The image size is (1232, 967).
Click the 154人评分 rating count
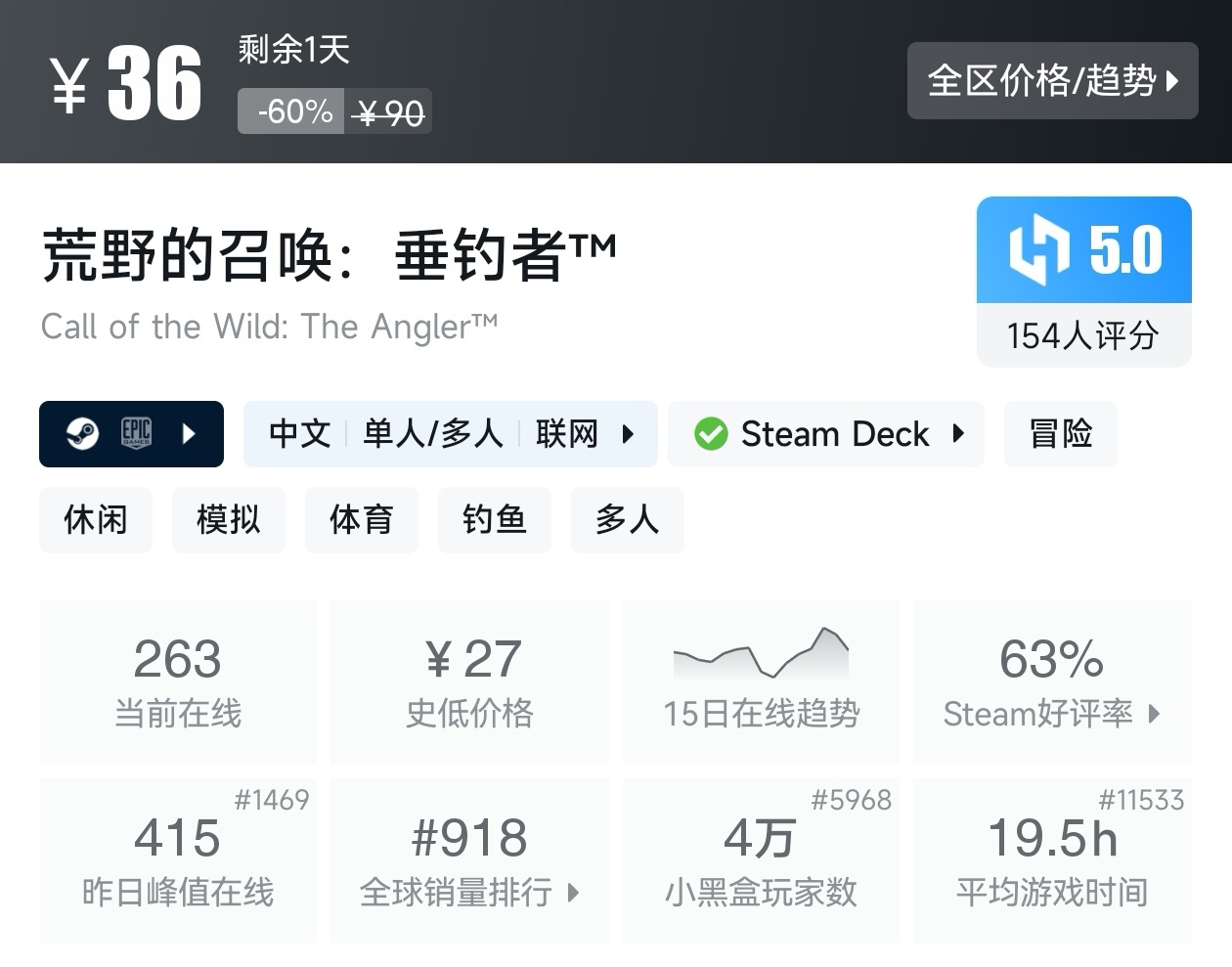coord(1083,335)
